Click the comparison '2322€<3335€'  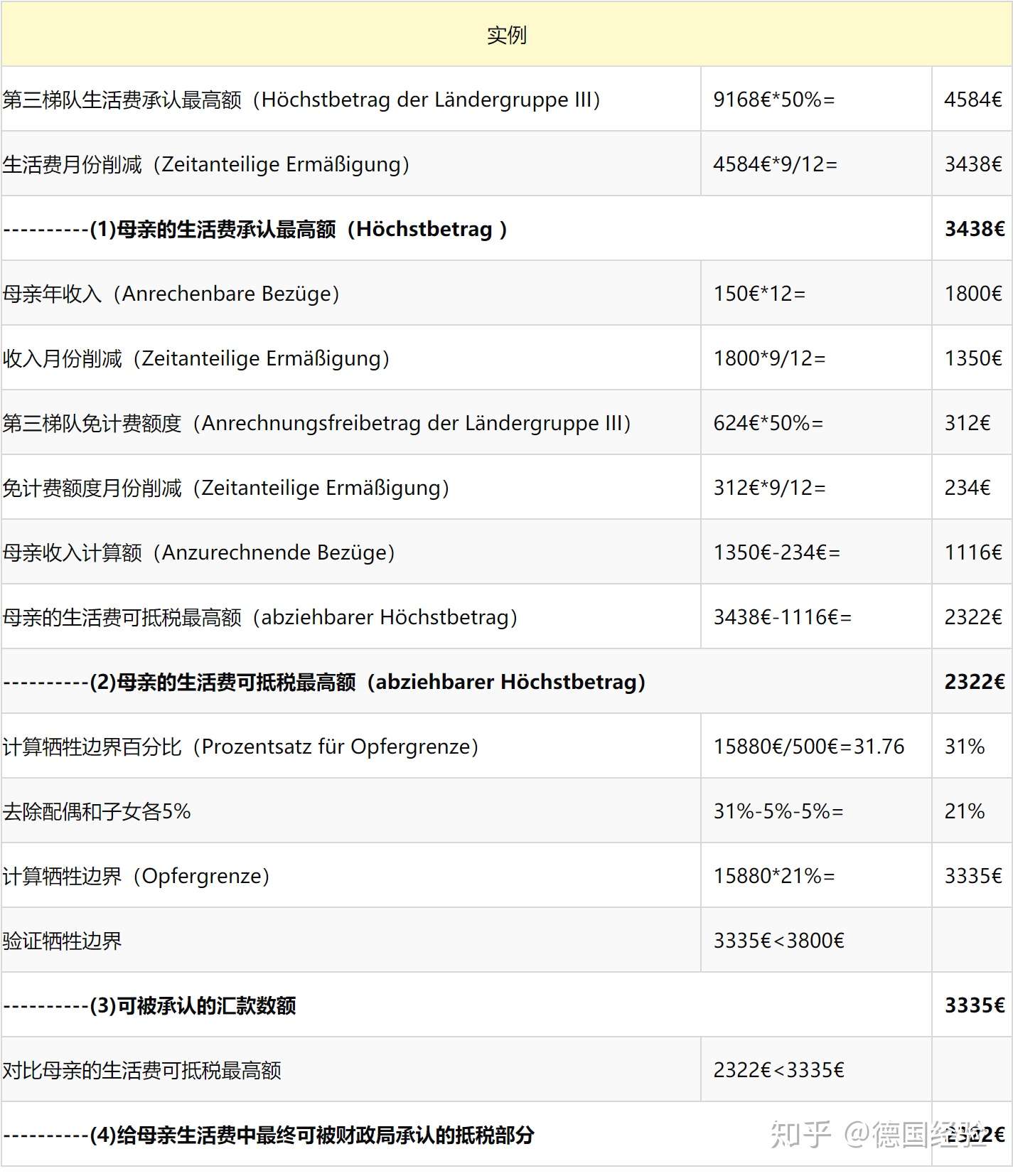(779, 1070)
